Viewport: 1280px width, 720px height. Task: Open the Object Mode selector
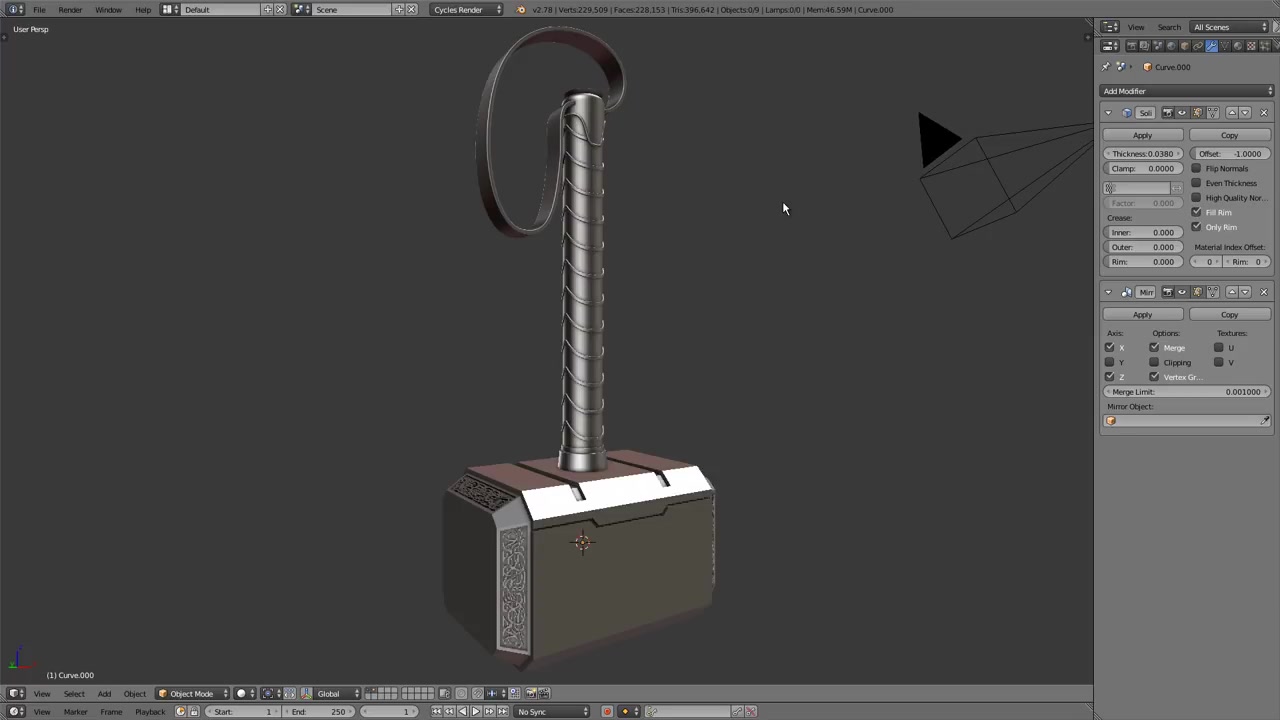[x=193, y=693]
